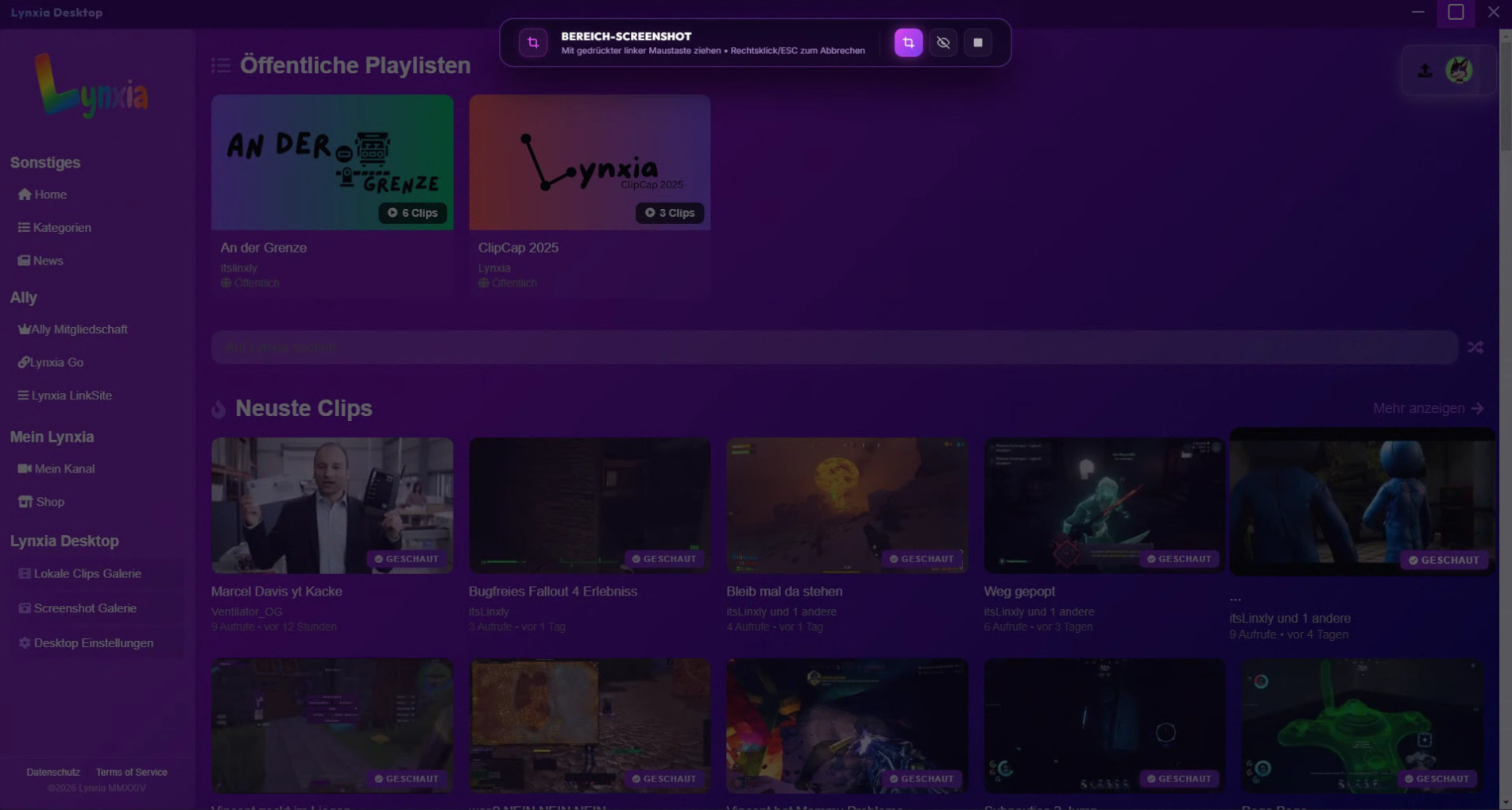Click the Lynxia logo in the sidebar
Viewport: 1512px width, 810px height.
click(91, 86)
